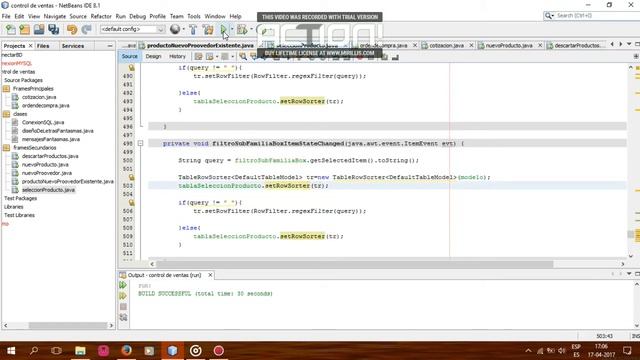The width and height of the screenshot is (640, 360).
Task: Open the Tools menu
Action: [x=194, y=16]
